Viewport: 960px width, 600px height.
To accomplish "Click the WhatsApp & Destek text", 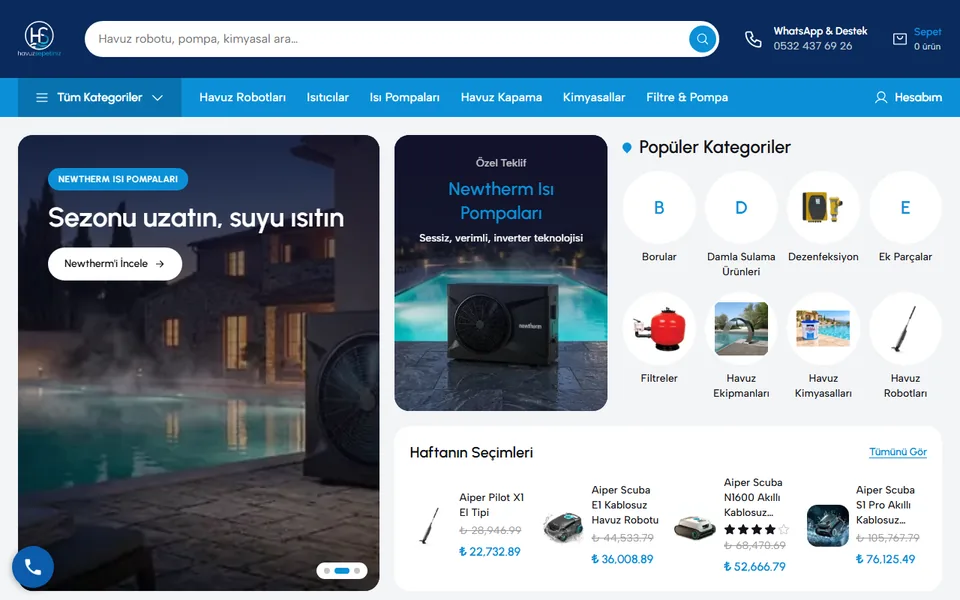I will pos(820,31).
